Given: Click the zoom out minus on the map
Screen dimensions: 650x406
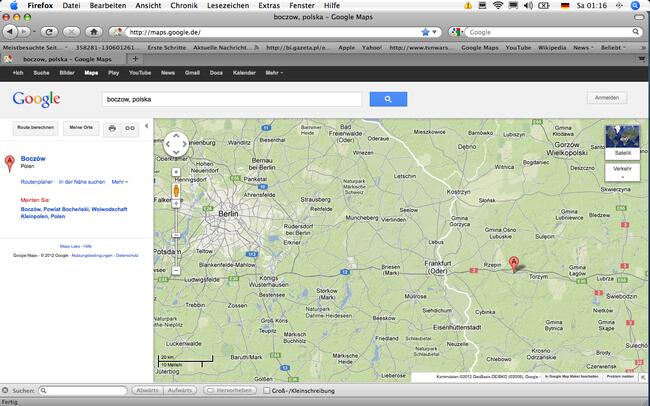Looking at the screenshot, I should 175,270.
